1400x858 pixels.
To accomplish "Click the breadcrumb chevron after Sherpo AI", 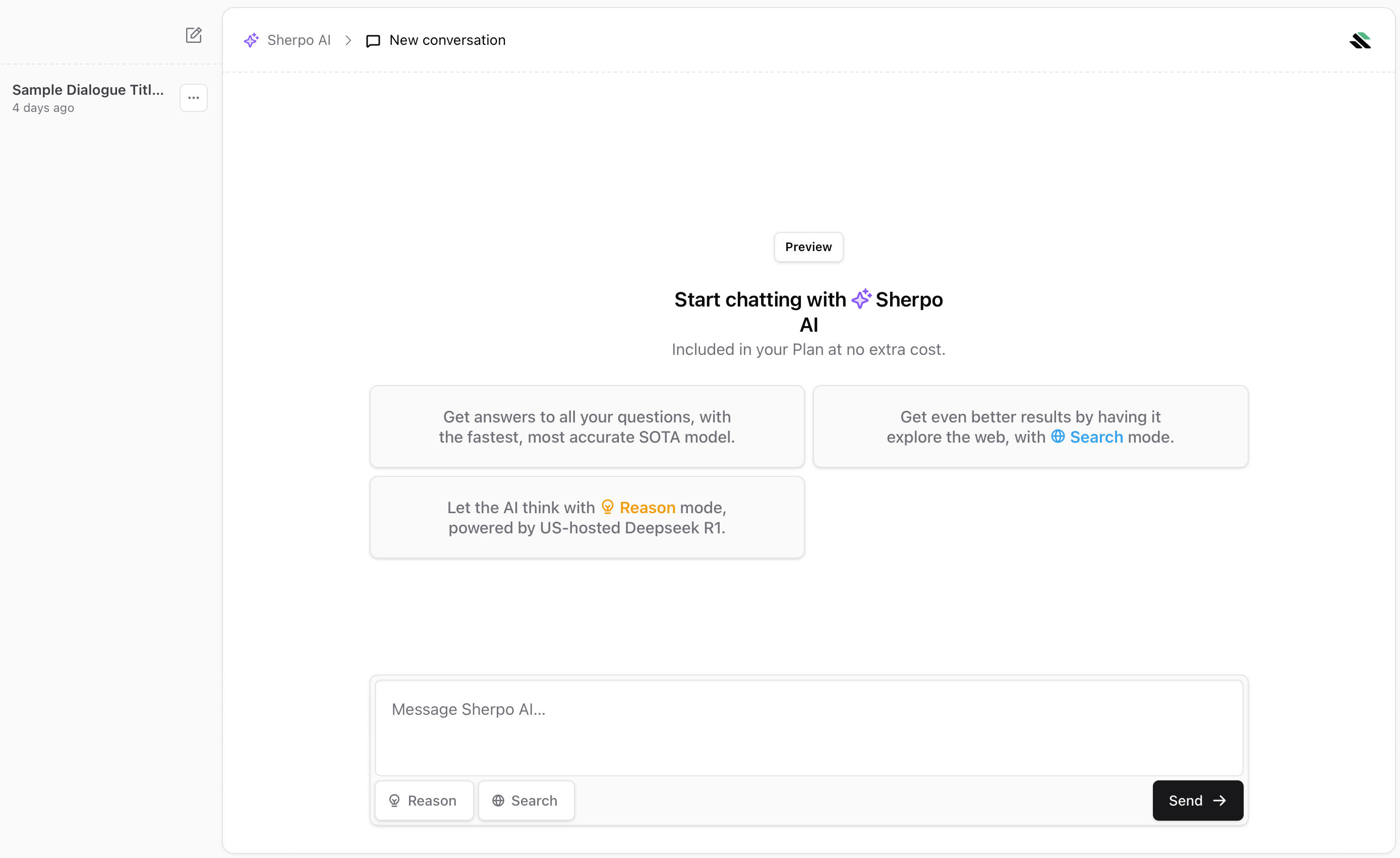I will 348,40.
